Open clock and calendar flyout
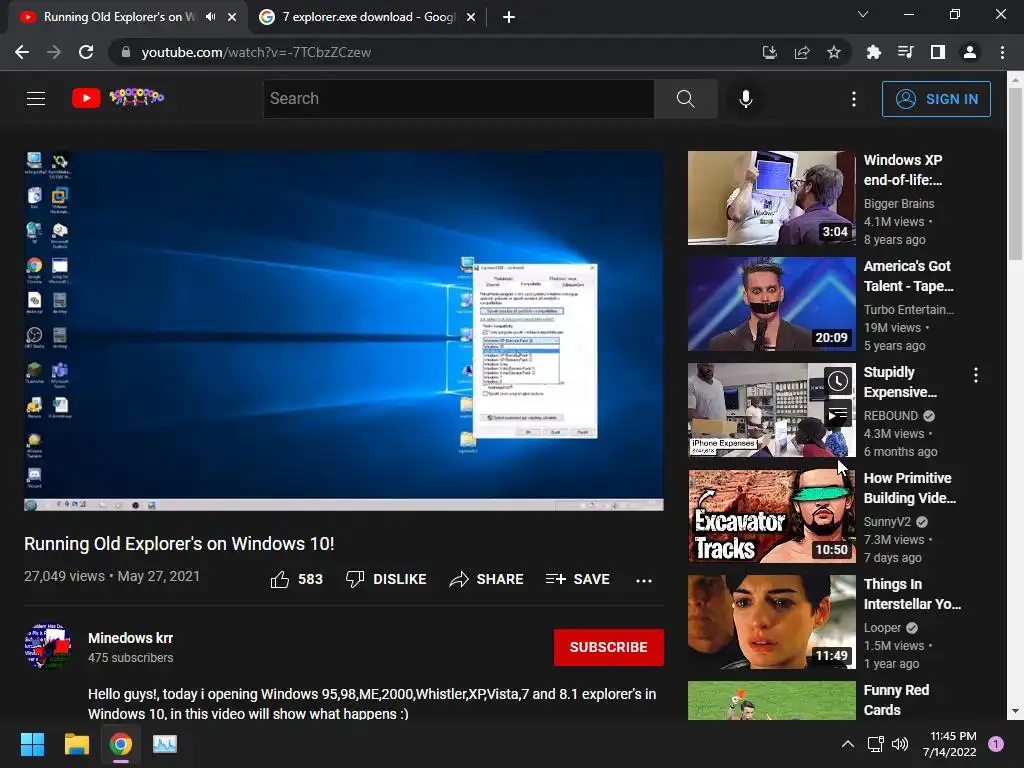The width and height of the screenshot is (1024, 768). pyautogui.click(x=950, y=744)
